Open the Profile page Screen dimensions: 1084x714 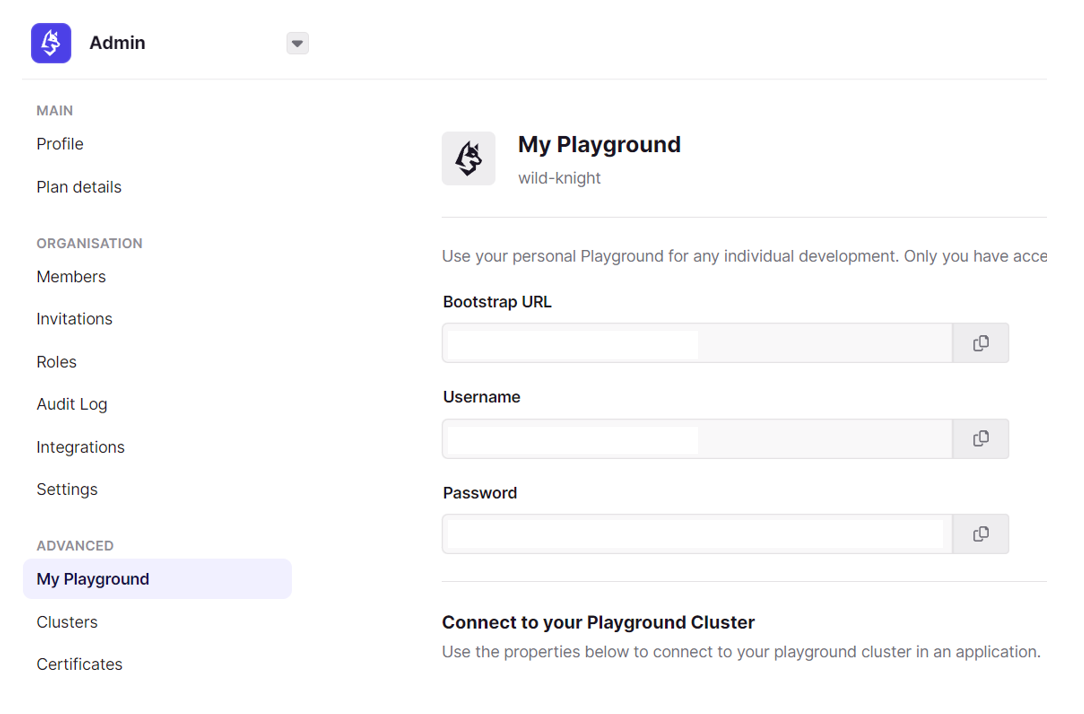(x=60, y=144)
